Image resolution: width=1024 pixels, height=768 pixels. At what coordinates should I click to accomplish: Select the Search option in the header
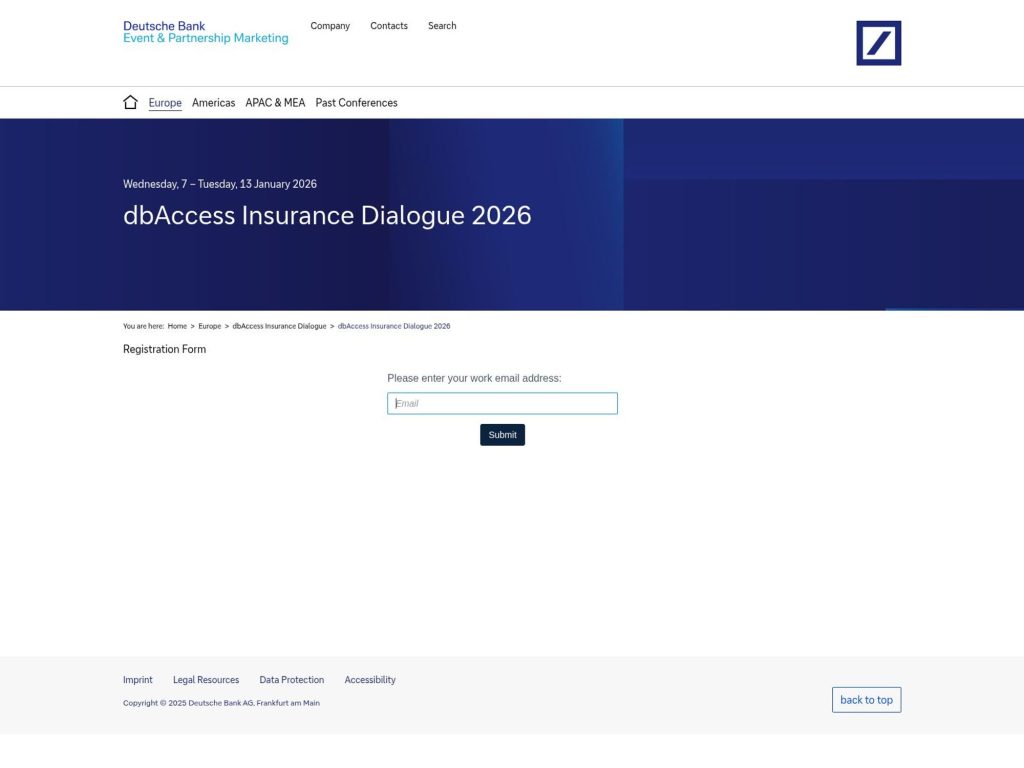(441, 25)
